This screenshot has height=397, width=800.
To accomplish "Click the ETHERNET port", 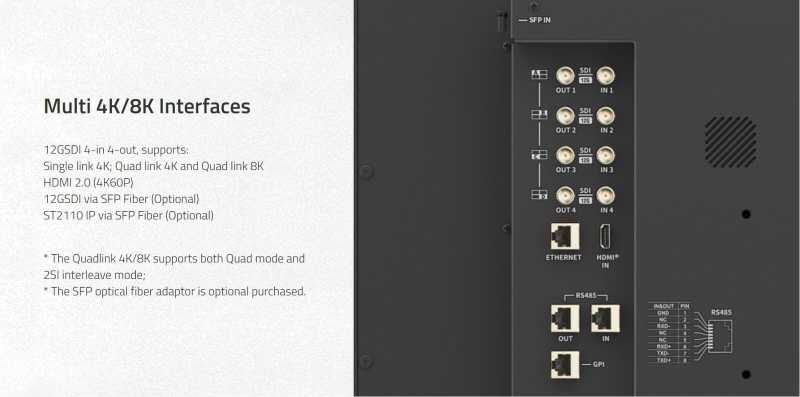I will (565, 236).
